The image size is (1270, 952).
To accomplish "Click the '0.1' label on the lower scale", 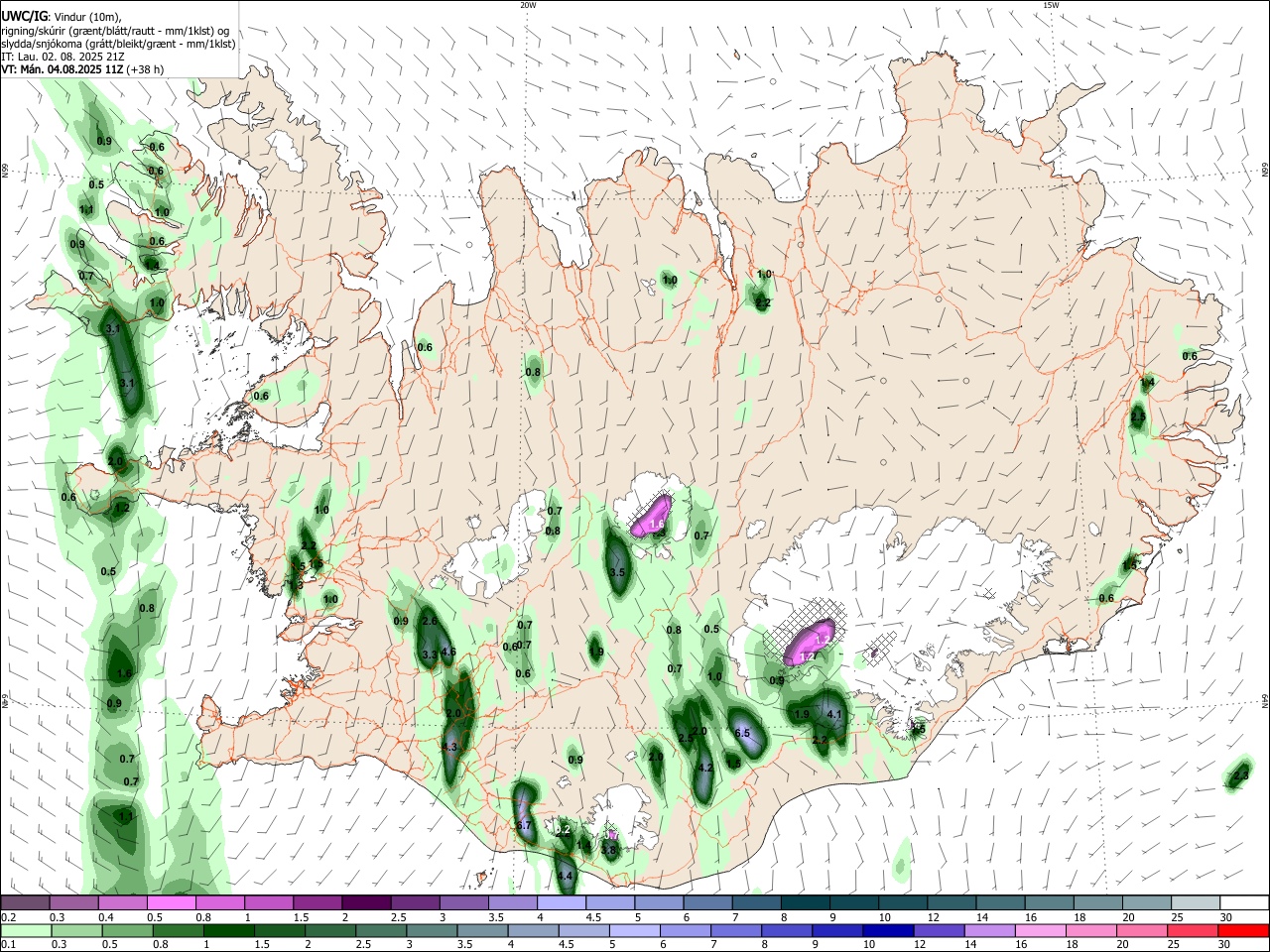I will pyautogui.click(x=9, y=944).
